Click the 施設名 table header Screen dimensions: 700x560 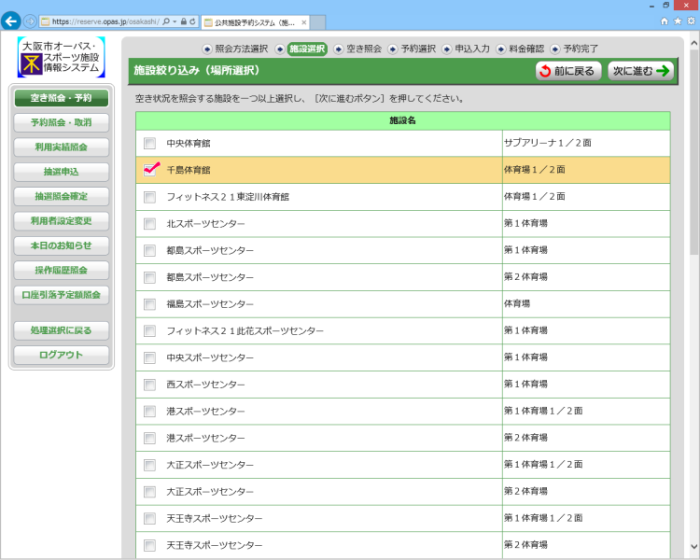[403, 121]
